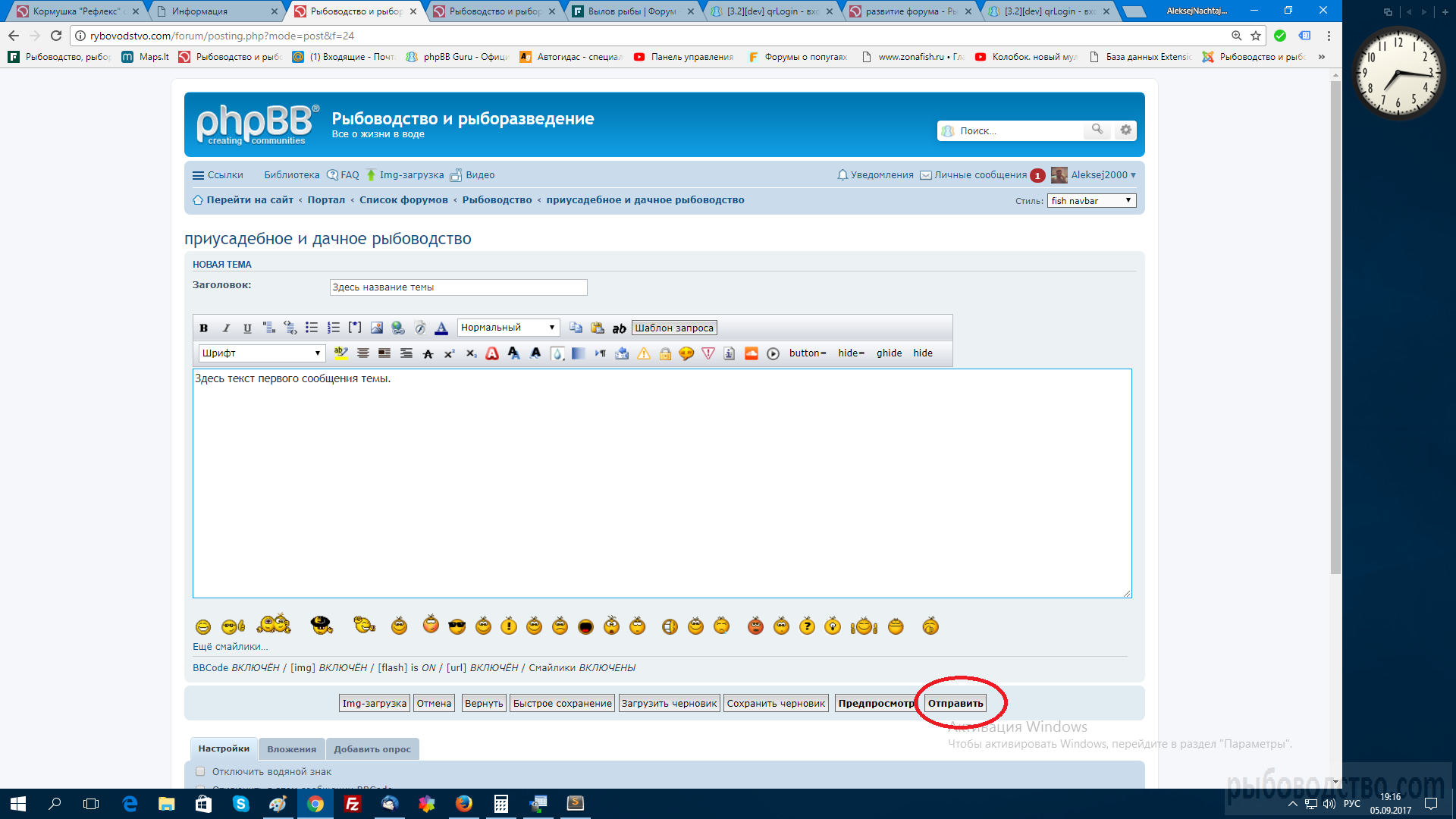Open the Уведомления notifications dropdown
1456x819 pixels.
point(875,175)
